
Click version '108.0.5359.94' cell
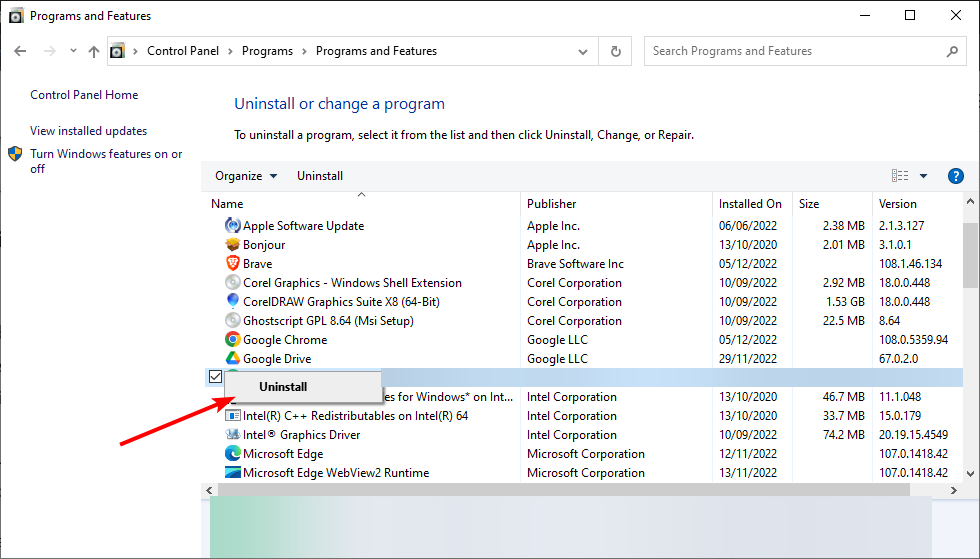[913, 340]
